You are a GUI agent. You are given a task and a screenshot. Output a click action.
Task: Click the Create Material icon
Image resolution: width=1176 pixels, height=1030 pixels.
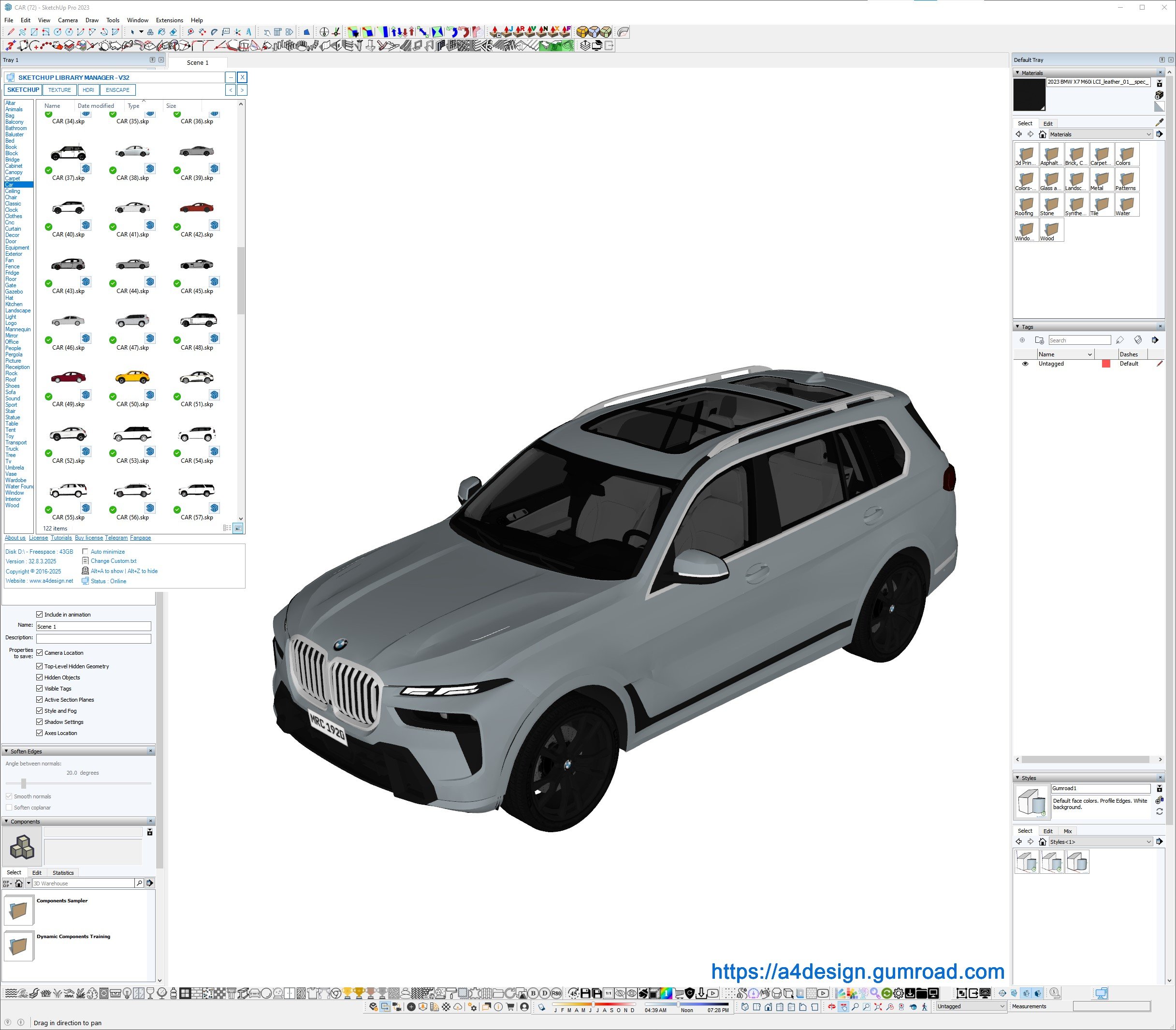(1159, 95)
